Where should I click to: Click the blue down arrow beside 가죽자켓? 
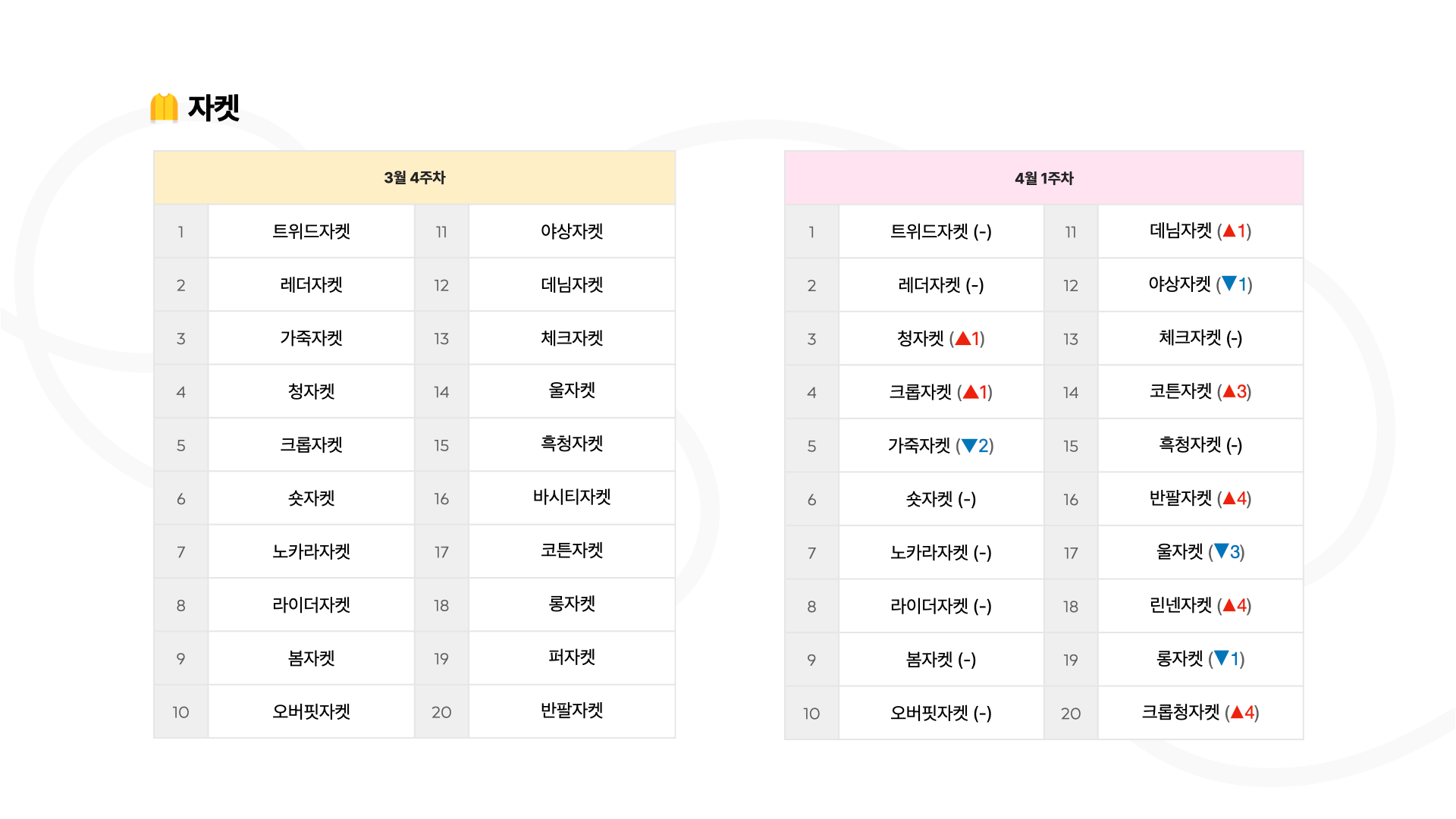pos(969,446)
